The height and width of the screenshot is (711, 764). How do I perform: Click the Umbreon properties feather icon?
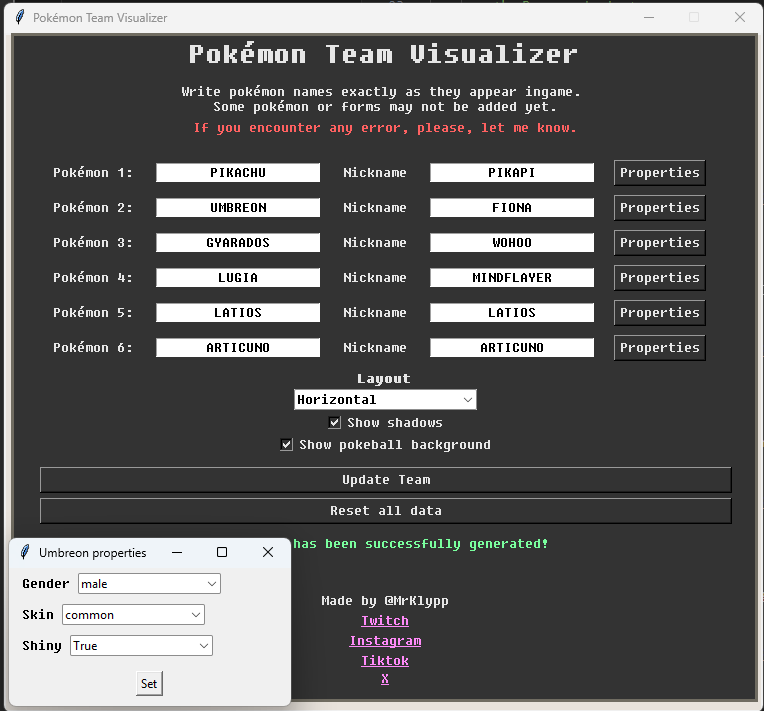(25, 552)
